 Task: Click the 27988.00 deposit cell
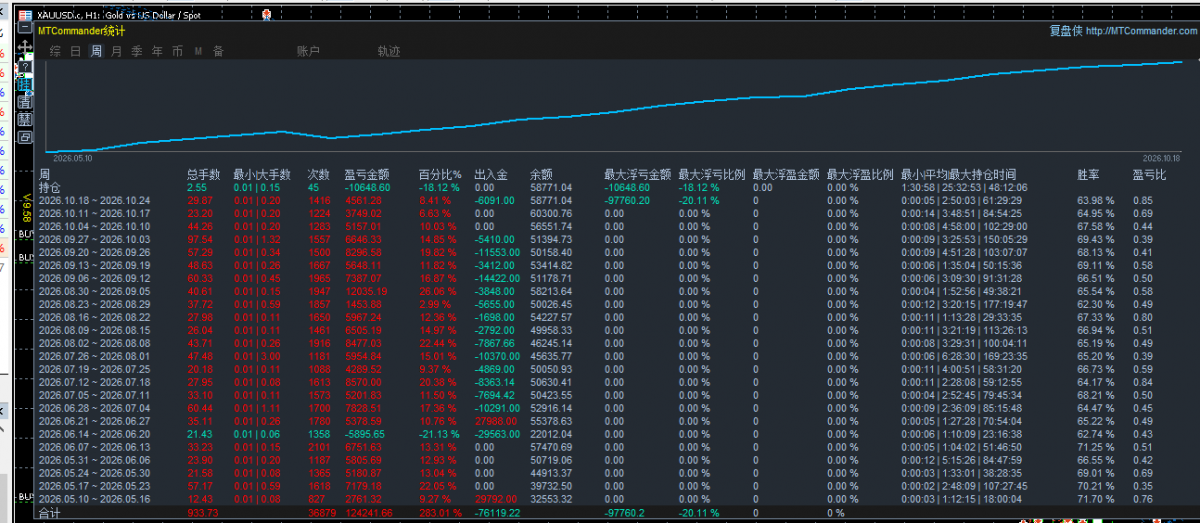point(494,421)
